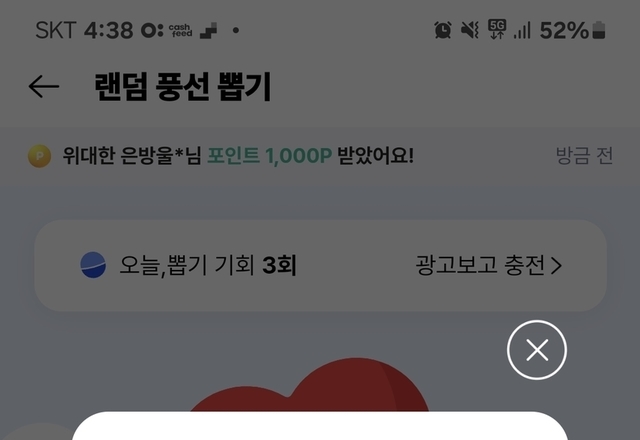
Task: Tap the white popup card
Action: (x=320, y=426)
